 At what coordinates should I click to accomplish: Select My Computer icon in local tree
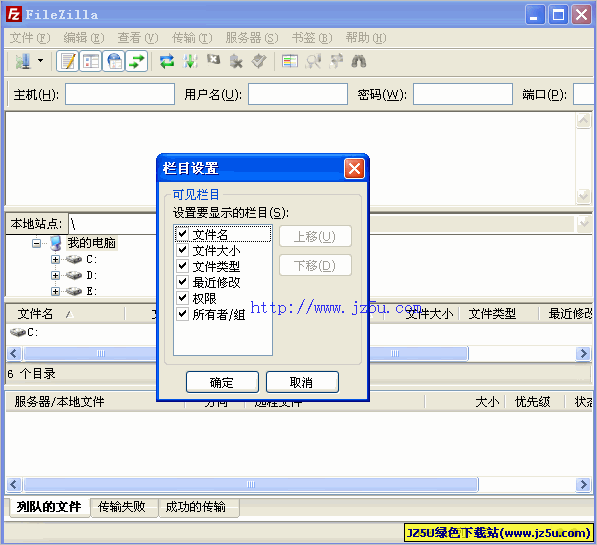56,243
